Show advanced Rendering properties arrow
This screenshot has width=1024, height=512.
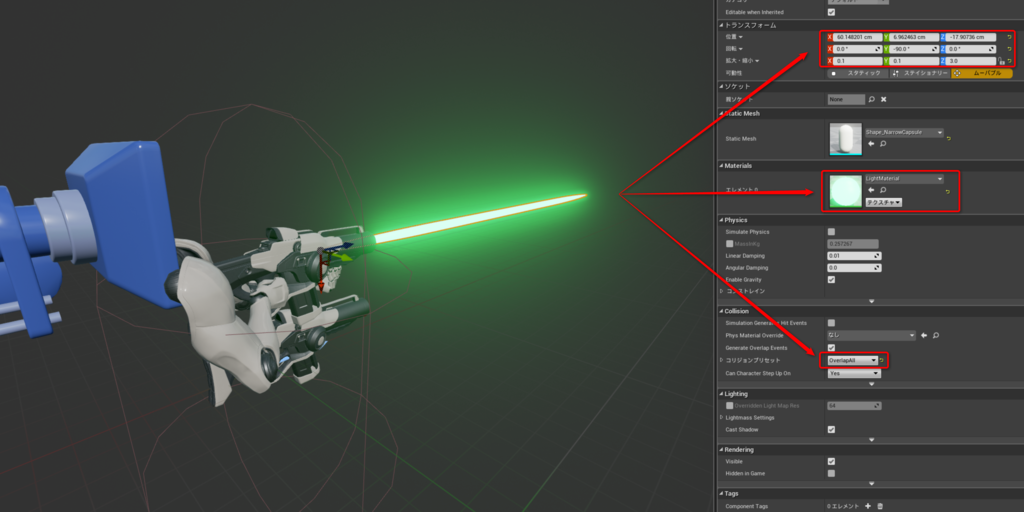coord(871,483)
